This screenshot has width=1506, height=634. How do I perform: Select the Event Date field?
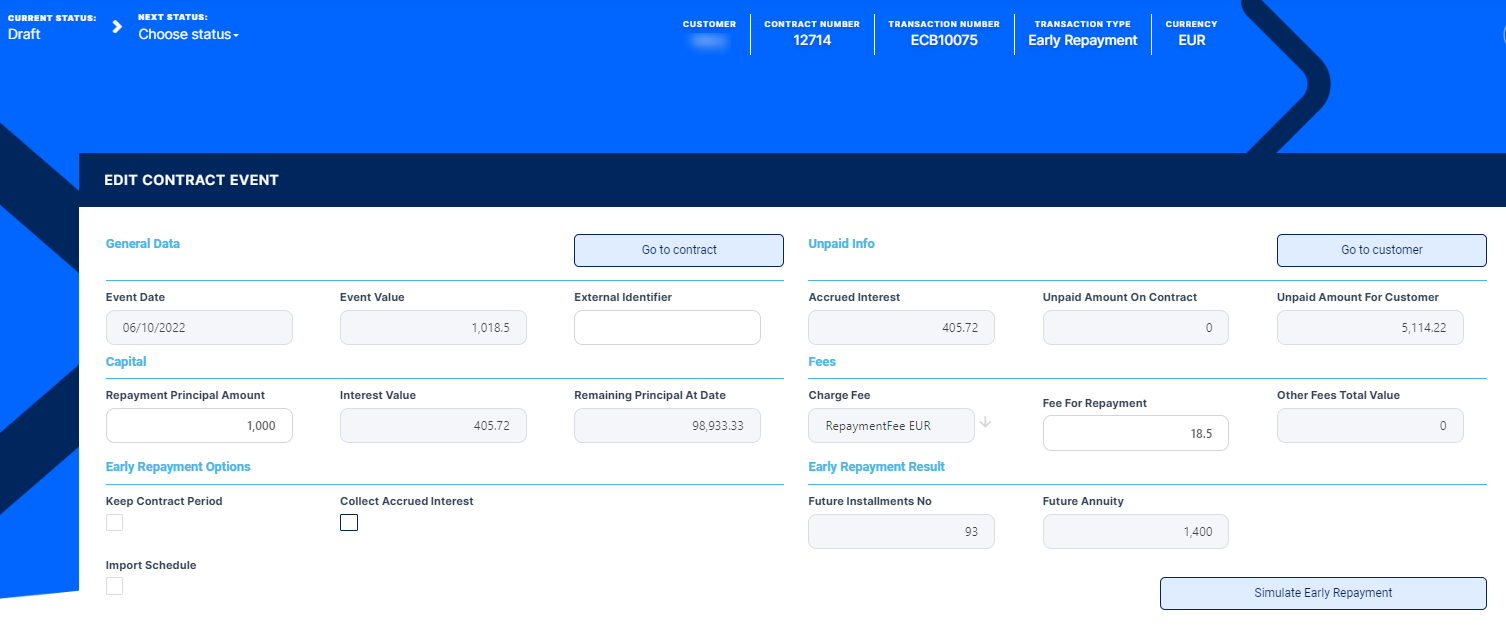pyautogui.click(x=199, y=327)
